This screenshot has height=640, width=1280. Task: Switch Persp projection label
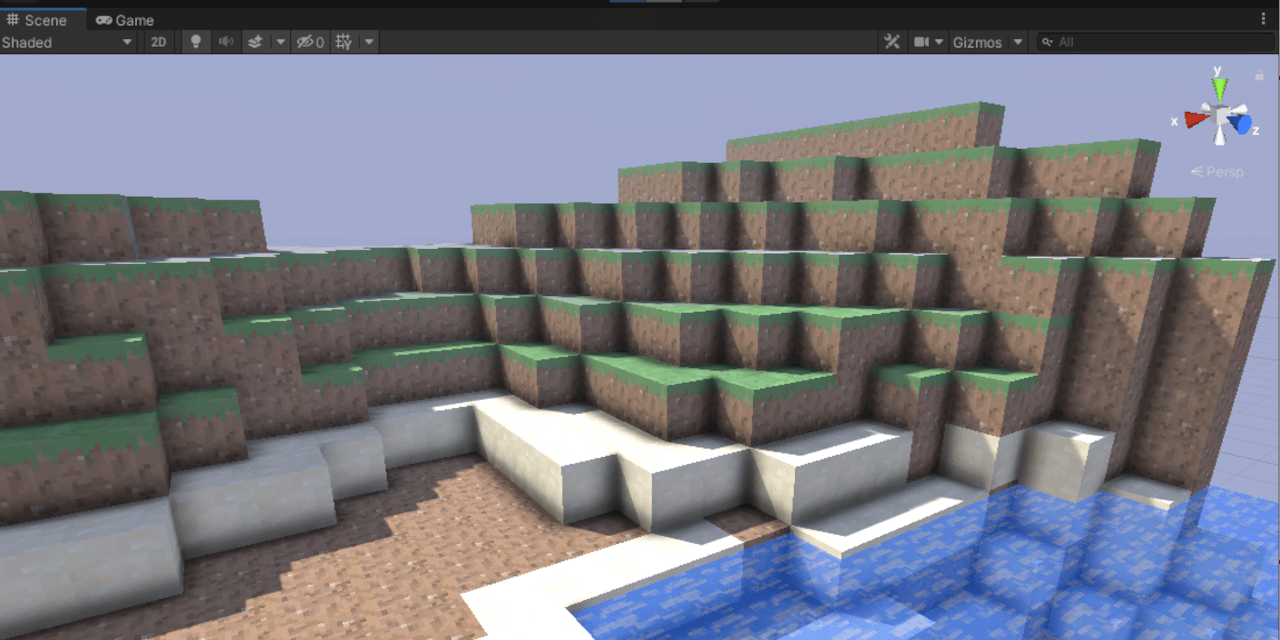coord(1217,171)
